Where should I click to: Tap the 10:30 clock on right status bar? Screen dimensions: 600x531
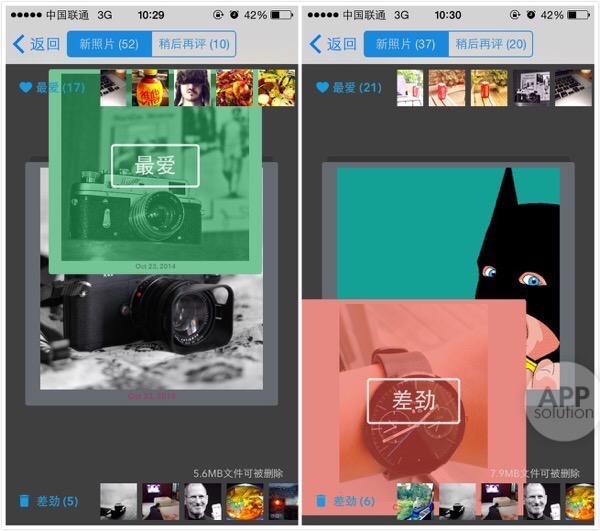448,15
